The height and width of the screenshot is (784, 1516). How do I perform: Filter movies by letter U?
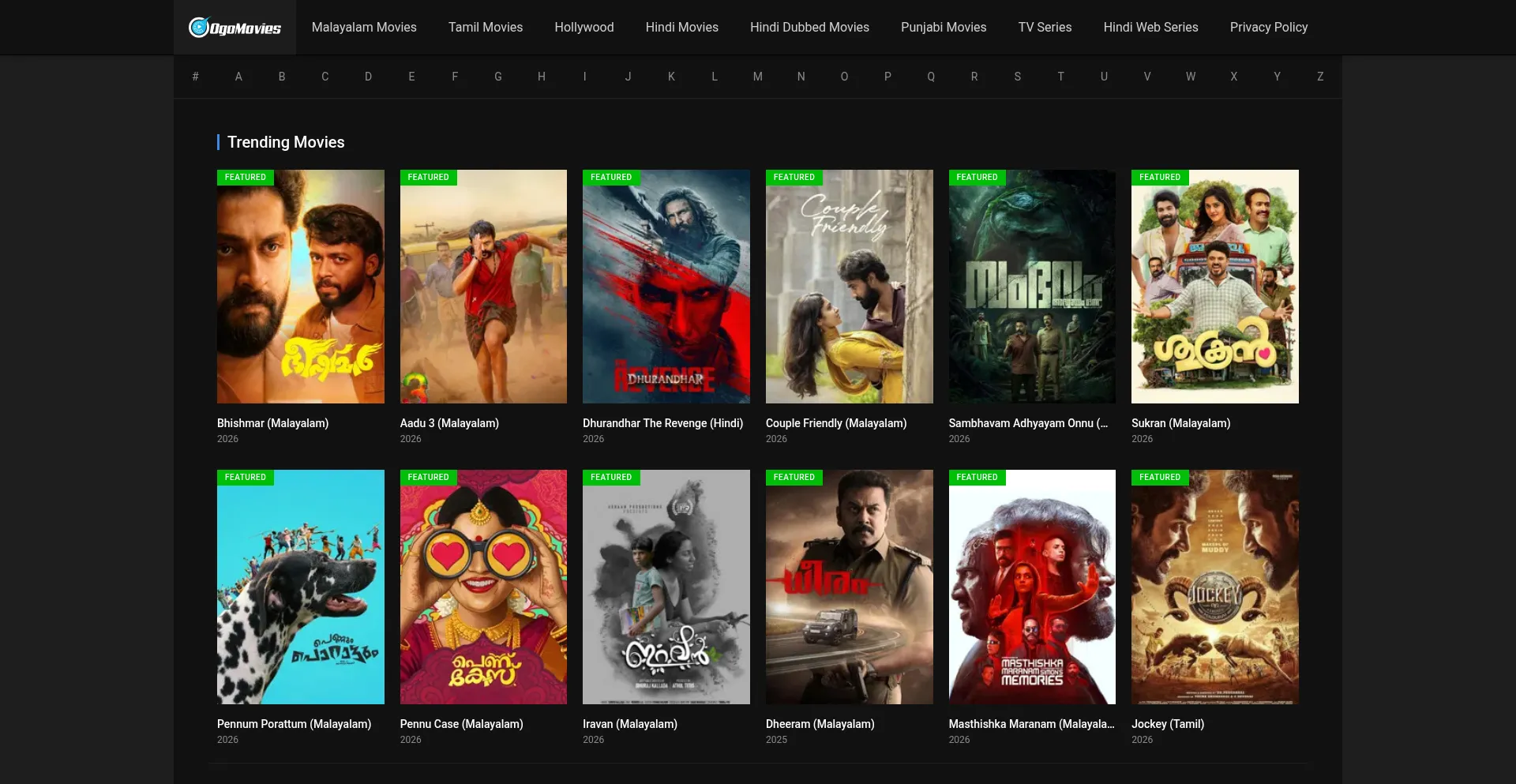[1104, 77]
